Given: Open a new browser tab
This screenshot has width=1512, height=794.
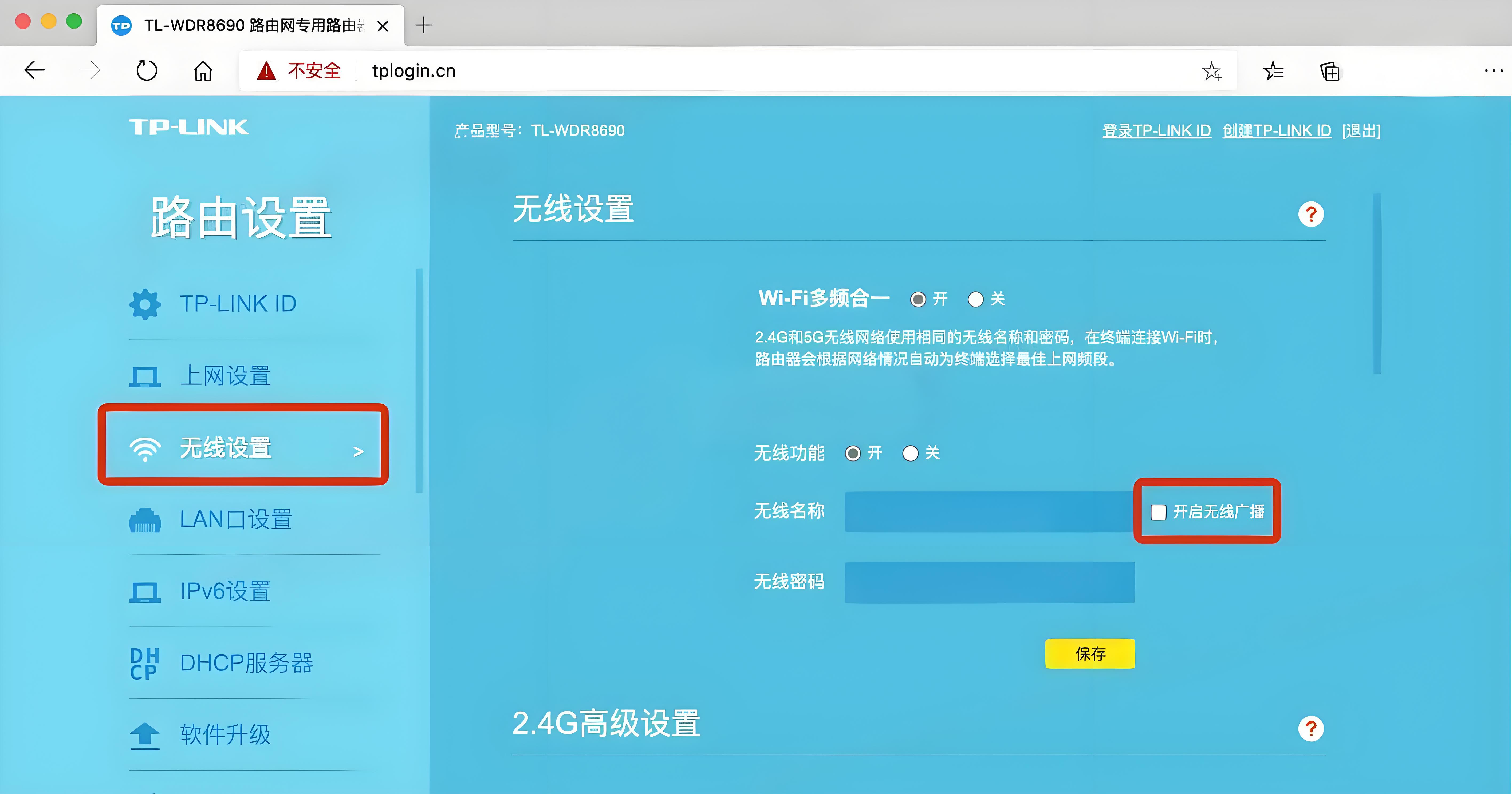Looking at the screenshot, I should (x=423, y=25).
